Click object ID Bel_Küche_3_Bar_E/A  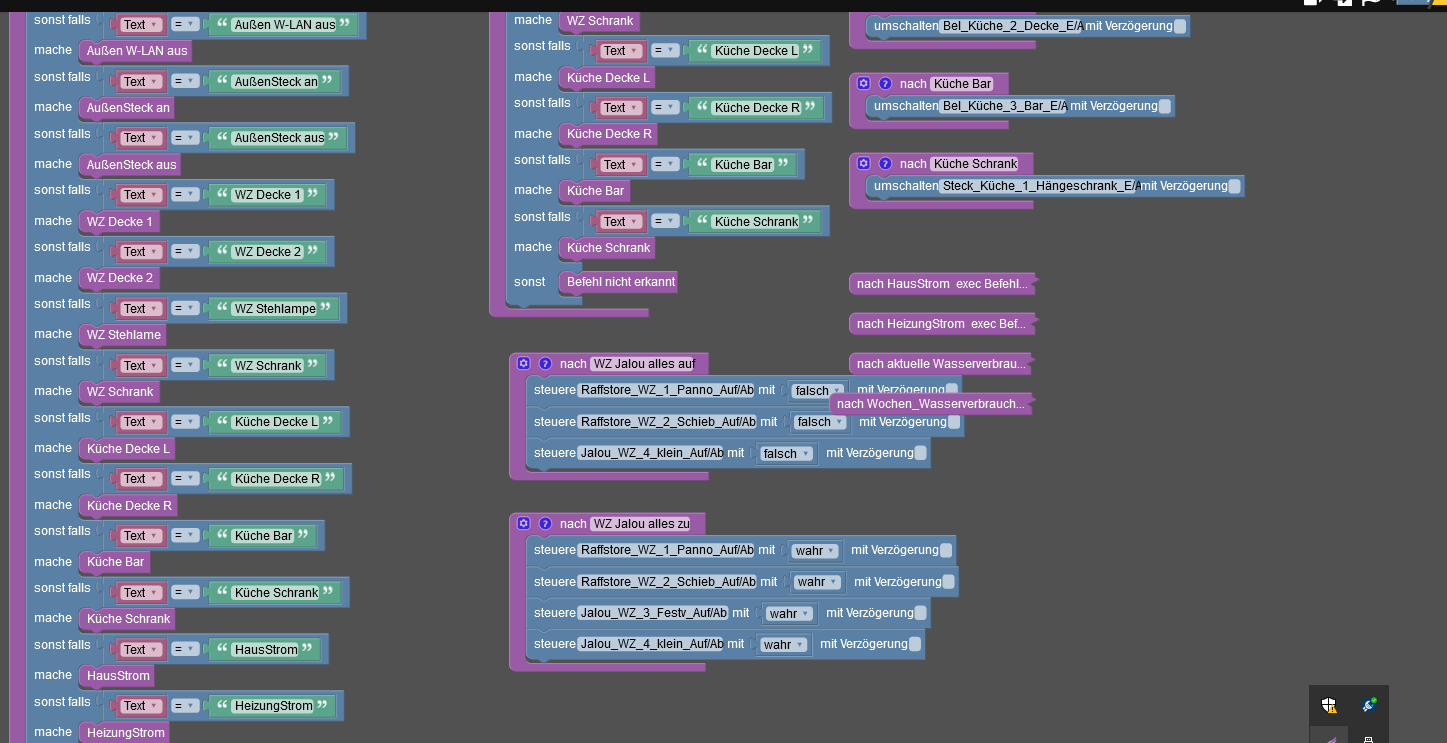[x=1003, y=106]
